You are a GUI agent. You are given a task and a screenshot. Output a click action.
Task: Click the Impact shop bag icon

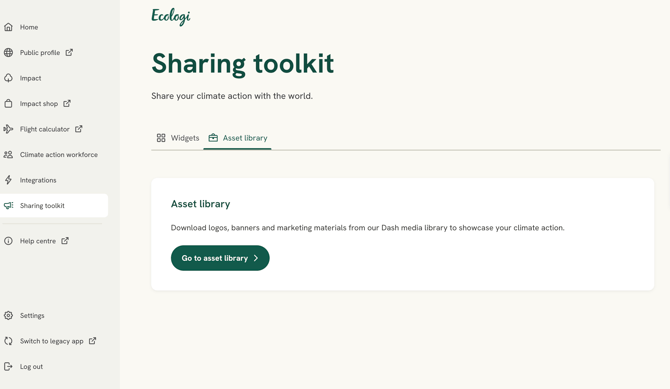8,103
